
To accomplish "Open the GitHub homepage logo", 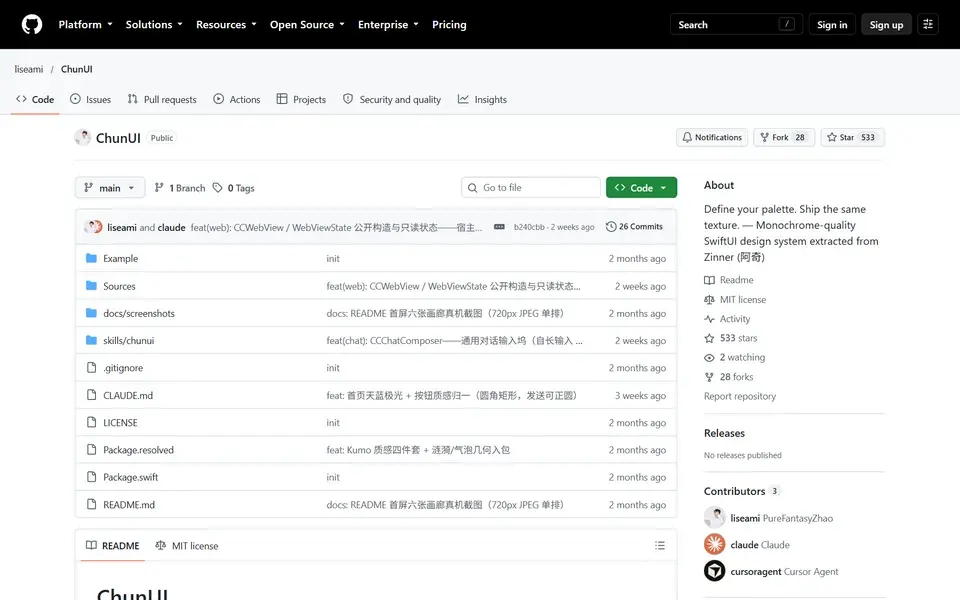I will (32, 24).
